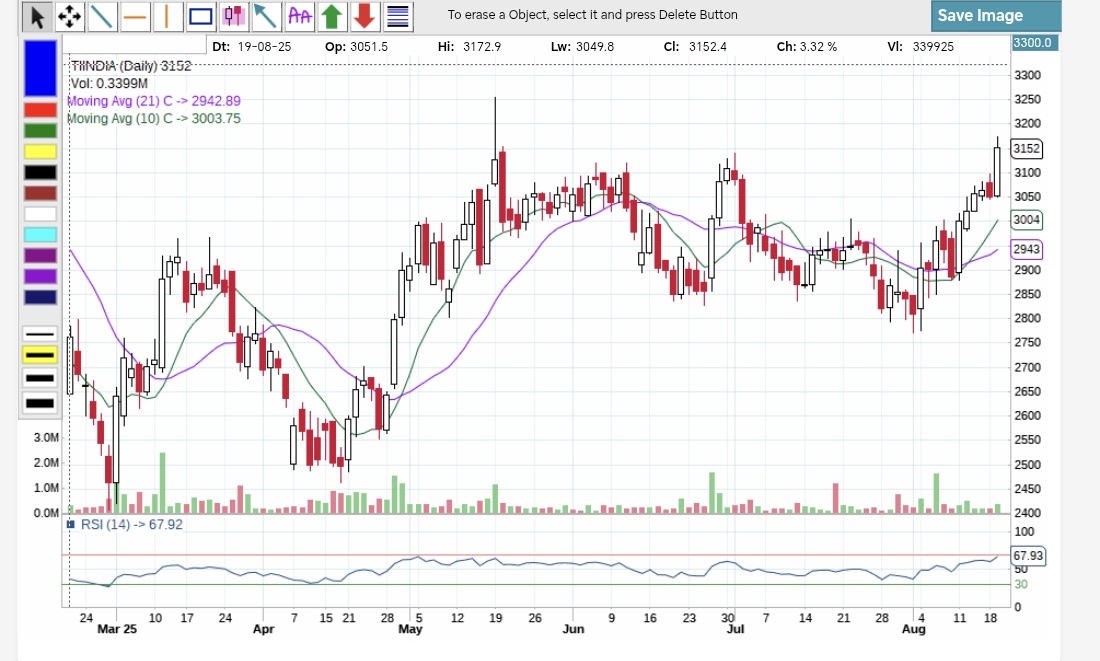The image size is (1100, 661).
Task: Select the pointer selection tool
Action: 37,17
